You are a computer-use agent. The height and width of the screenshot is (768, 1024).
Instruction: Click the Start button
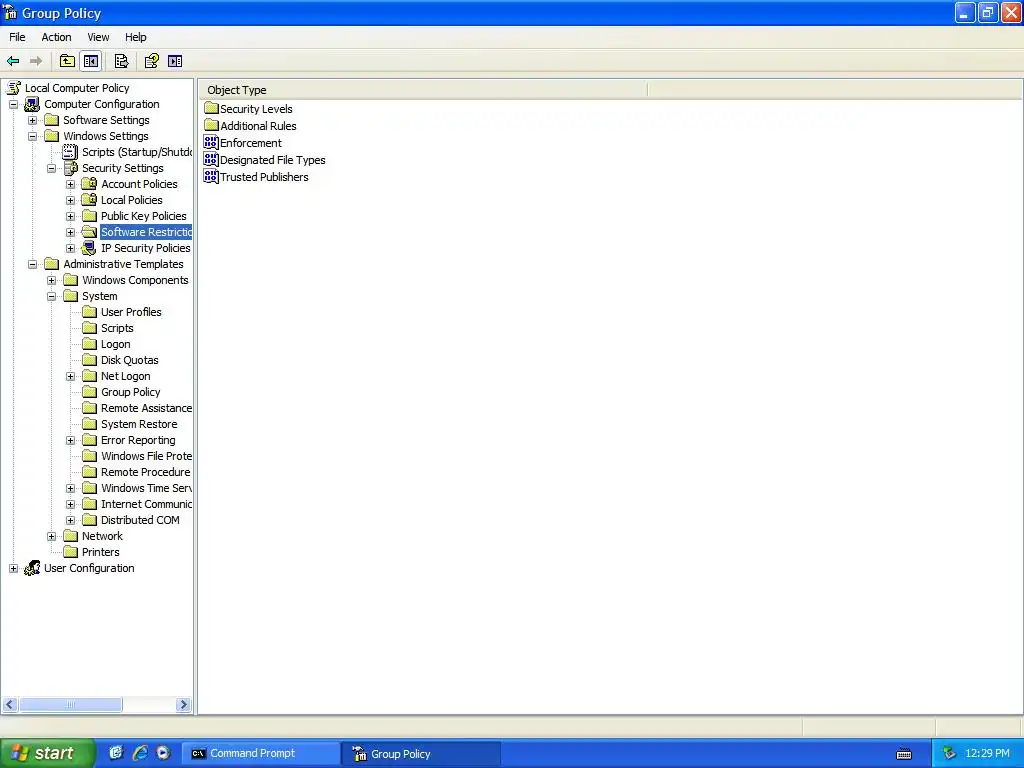click(48, 753)
